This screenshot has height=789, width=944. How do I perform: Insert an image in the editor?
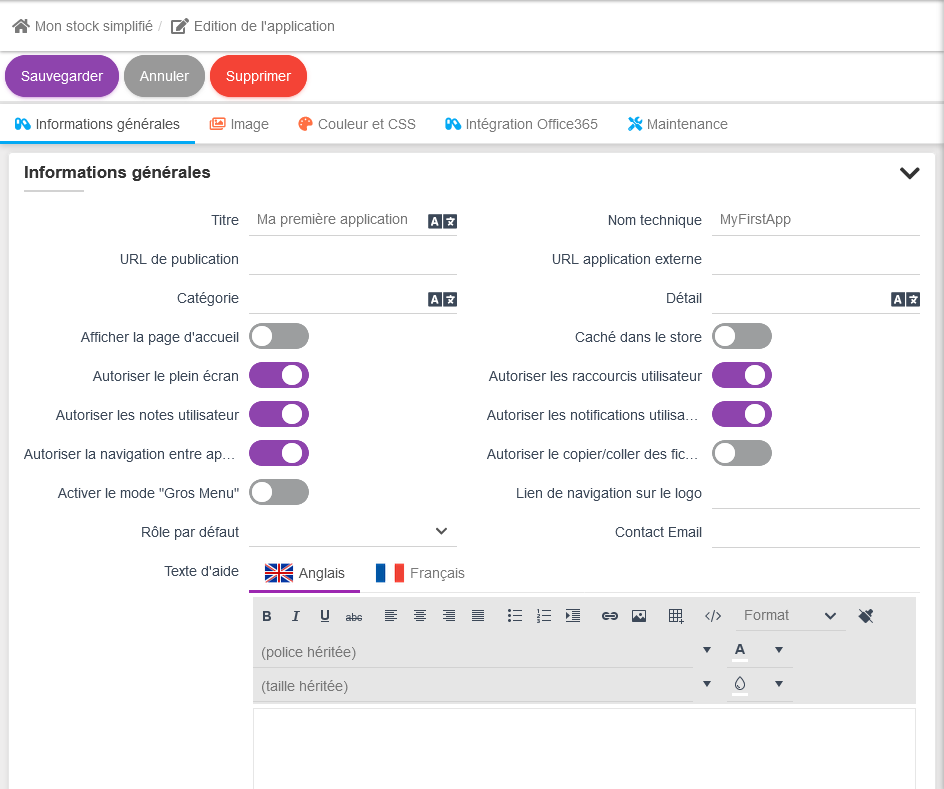click(639, 616)
